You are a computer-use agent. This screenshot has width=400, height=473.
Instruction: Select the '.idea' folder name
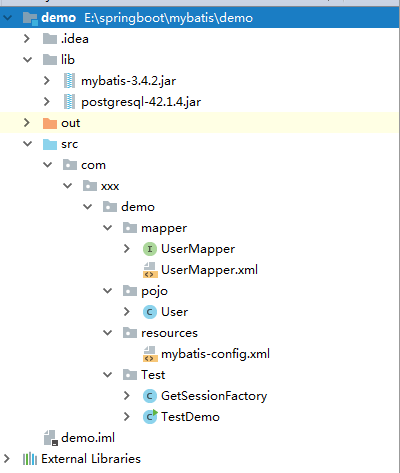pos(75,39)
